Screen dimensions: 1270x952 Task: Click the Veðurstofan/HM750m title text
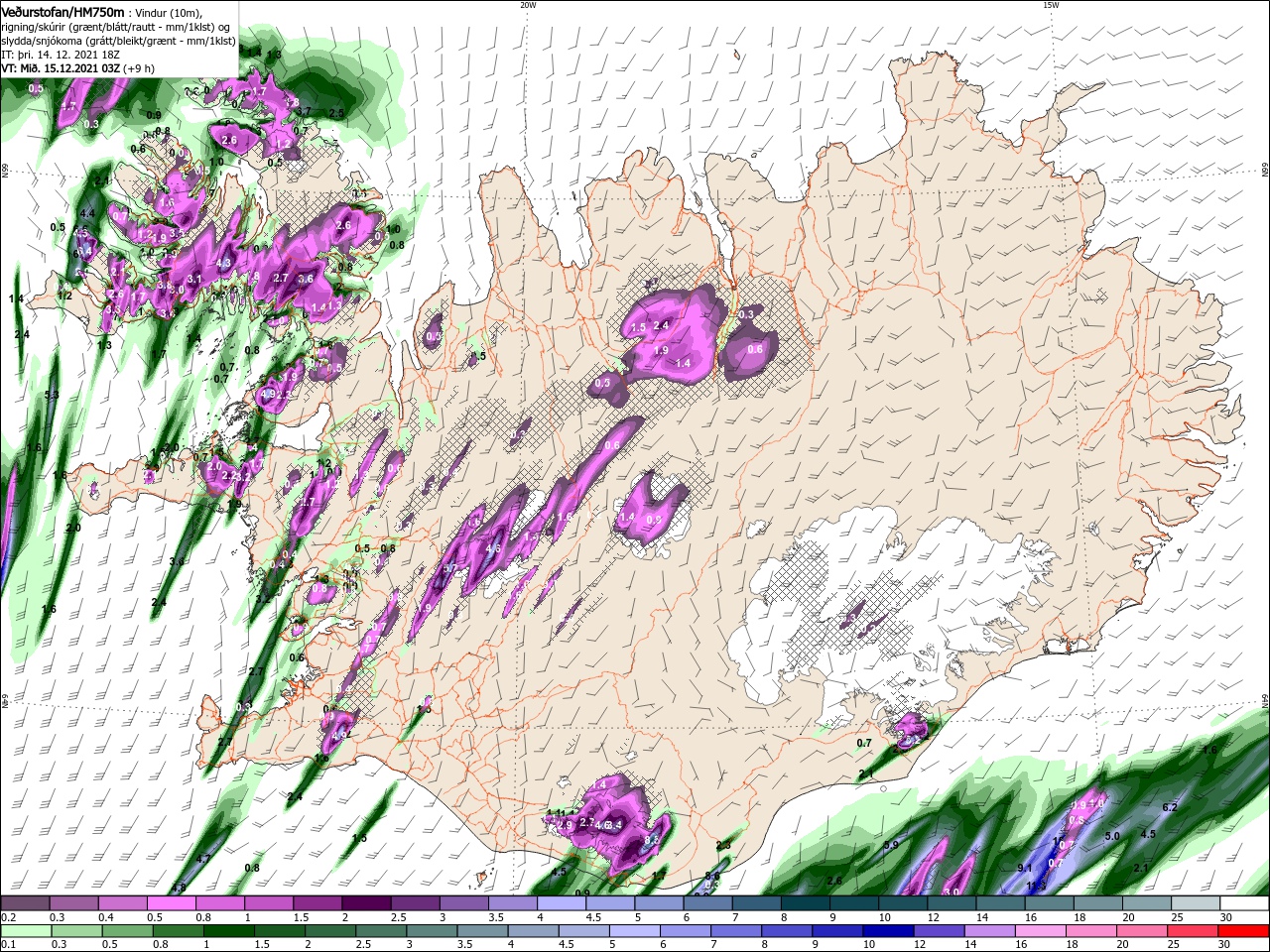(63, 11)
